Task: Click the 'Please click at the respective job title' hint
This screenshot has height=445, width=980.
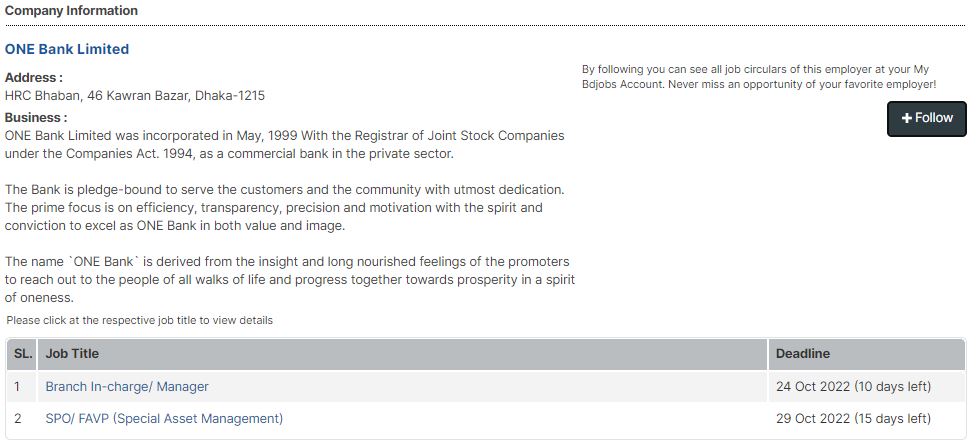Action: pos(139,321)
